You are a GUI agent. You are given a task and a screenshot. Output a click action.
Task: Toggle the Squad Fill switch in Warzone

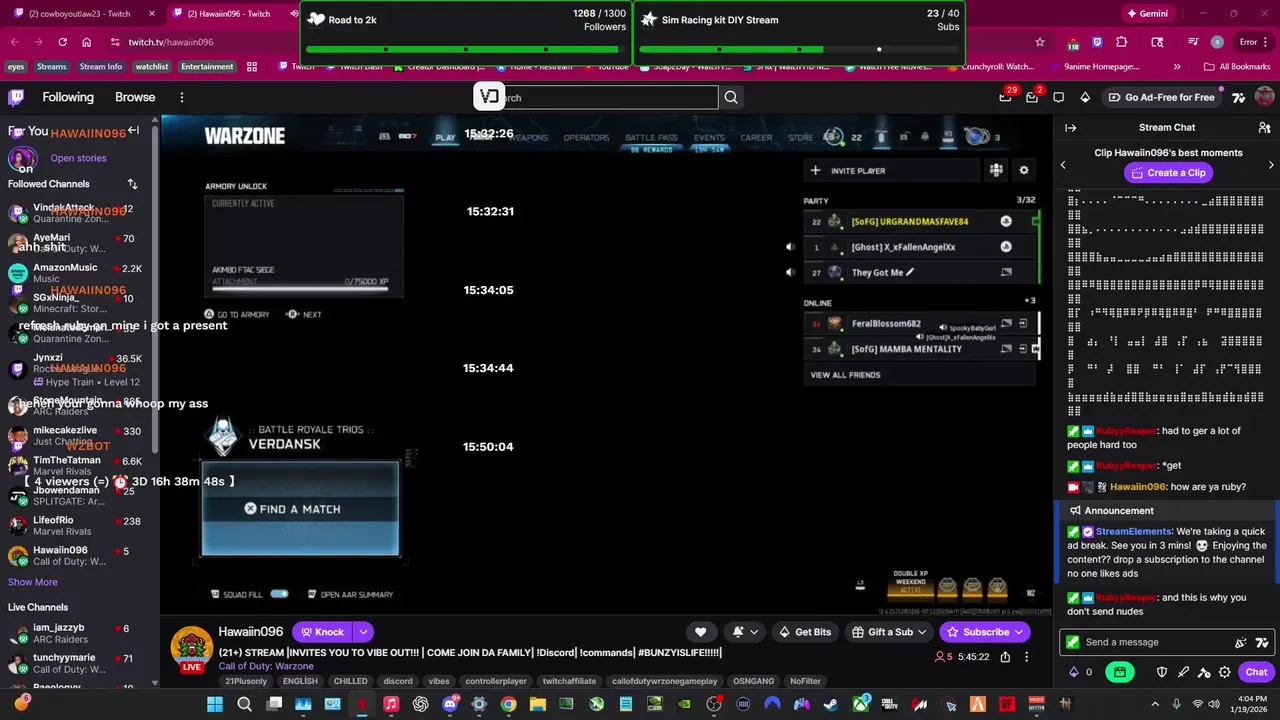tap(279, 594)
